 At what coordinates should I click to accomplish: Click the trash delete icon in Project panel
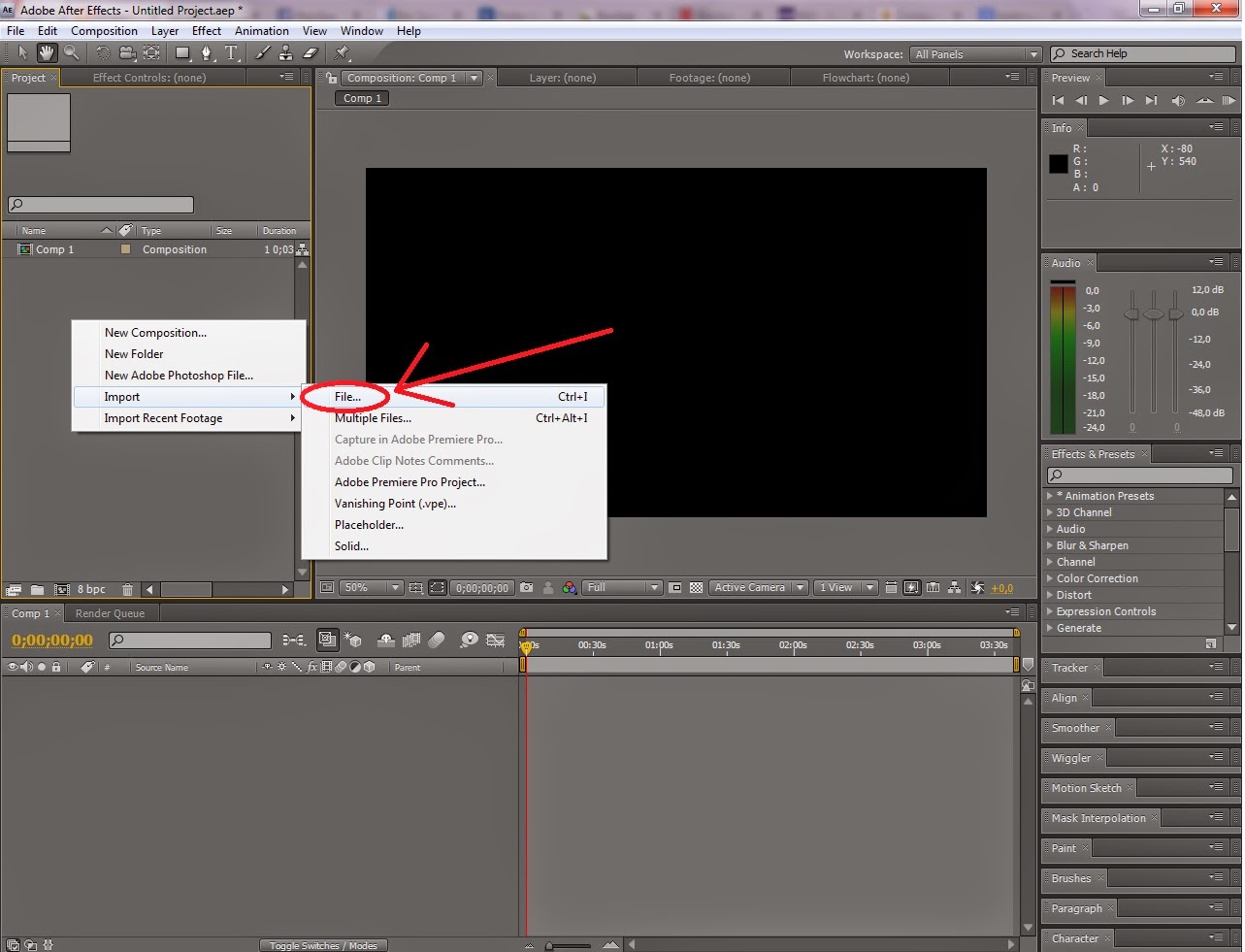coord(126,589)
